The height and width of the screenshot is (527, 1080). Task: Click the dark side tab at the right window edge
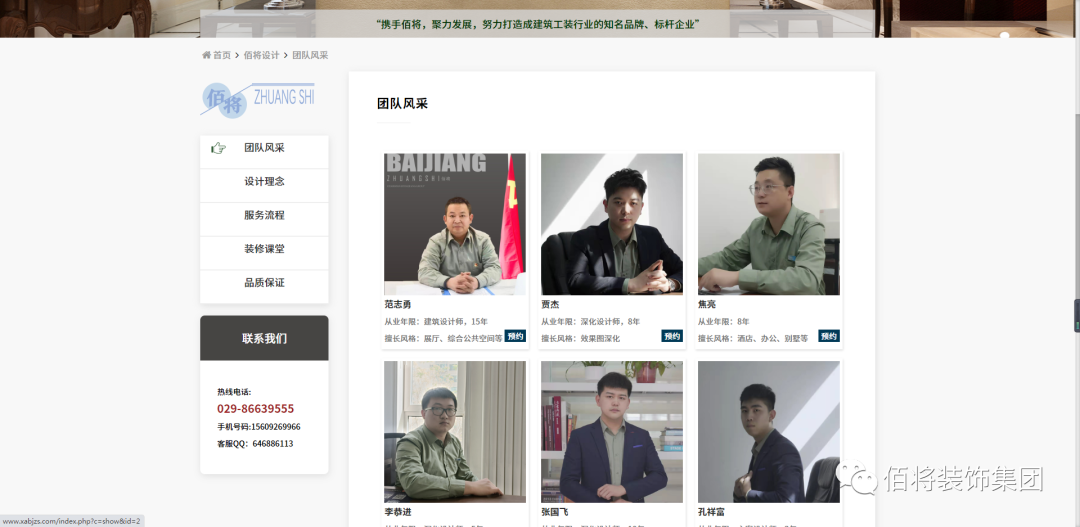1077,316
